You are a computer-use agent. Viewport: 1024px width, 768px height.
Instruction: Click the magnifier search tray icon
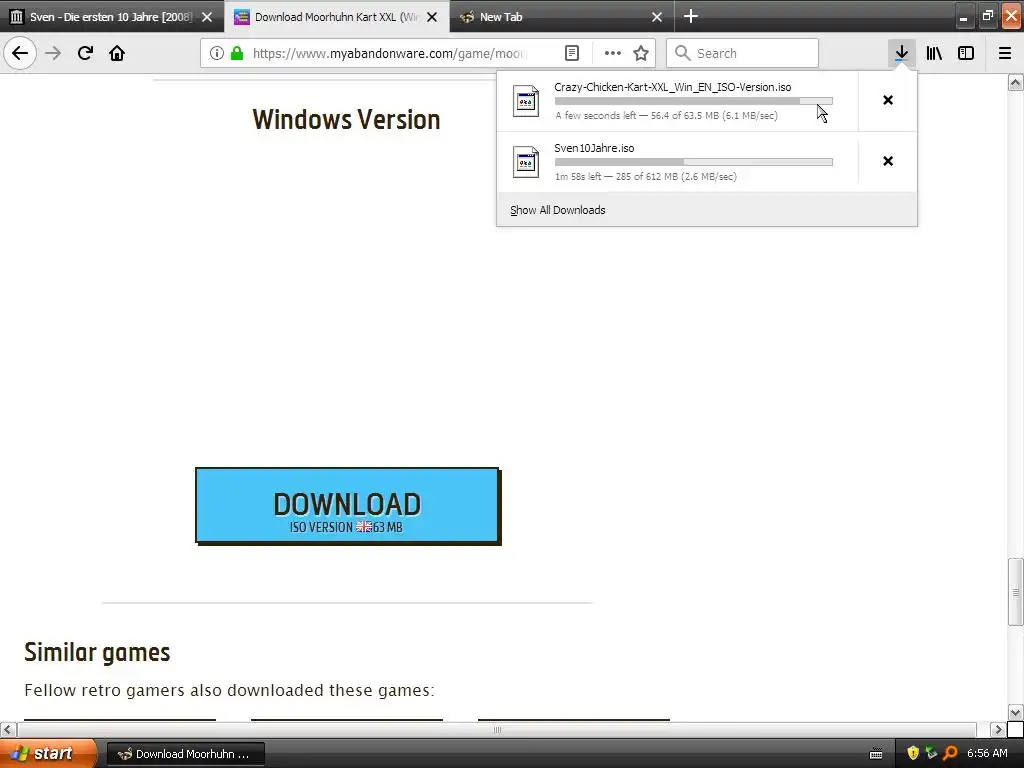click(x=950, y=753)
